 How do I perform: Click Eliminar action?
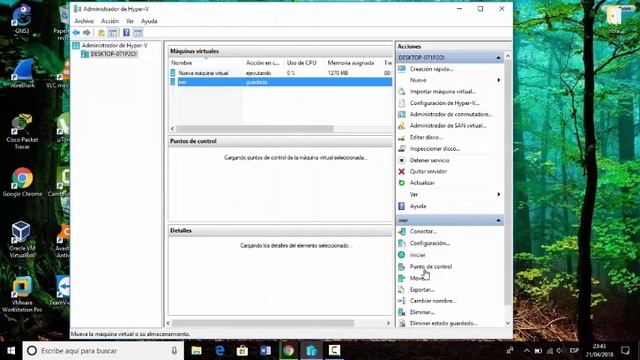coord(422,312)
